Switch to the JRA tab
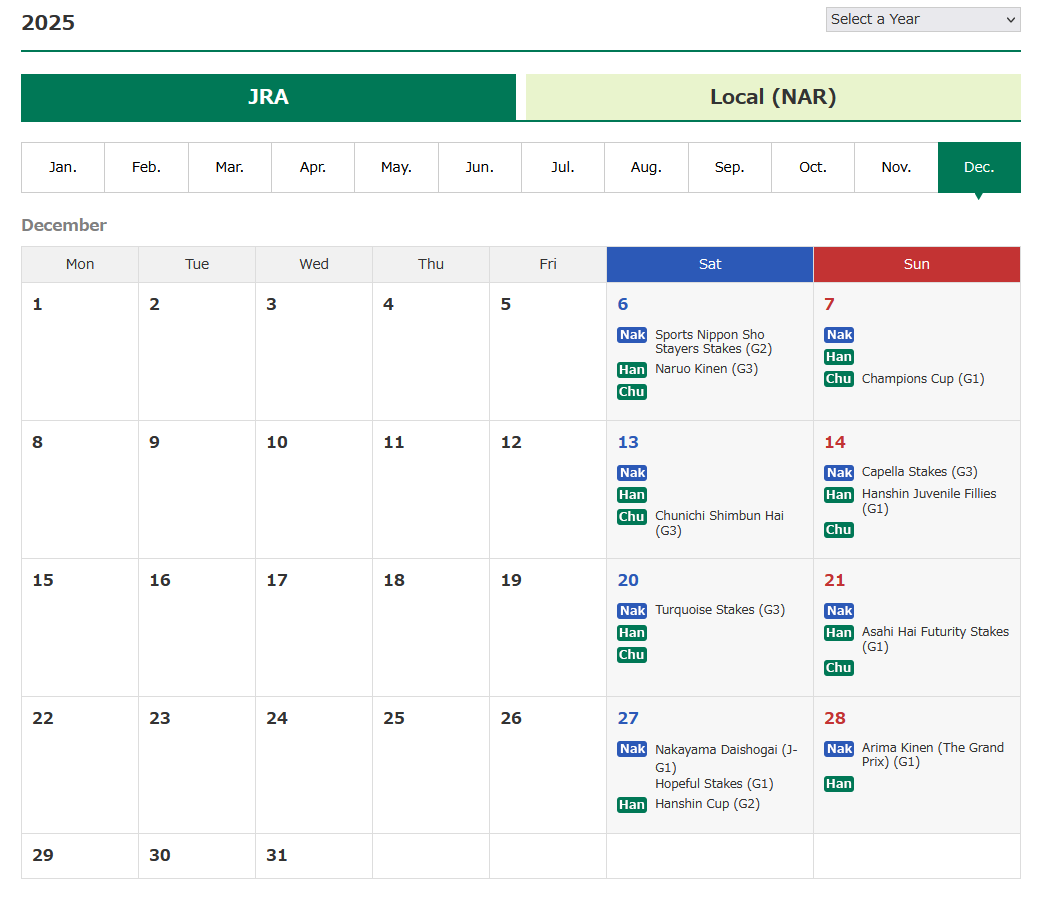The width and height of the screenshot is (1045, 898). click(268, 97)
